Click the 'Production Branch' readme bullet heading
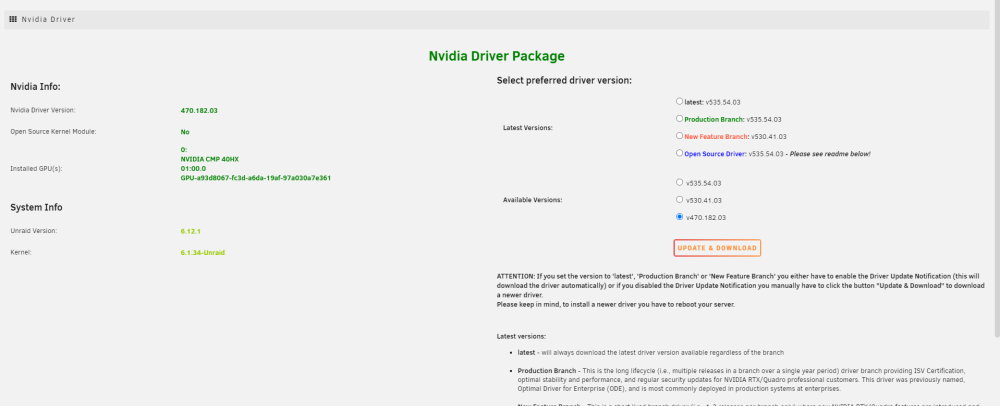The height and width of the screenshot is (406, 1000). click(x=547, y=370)
